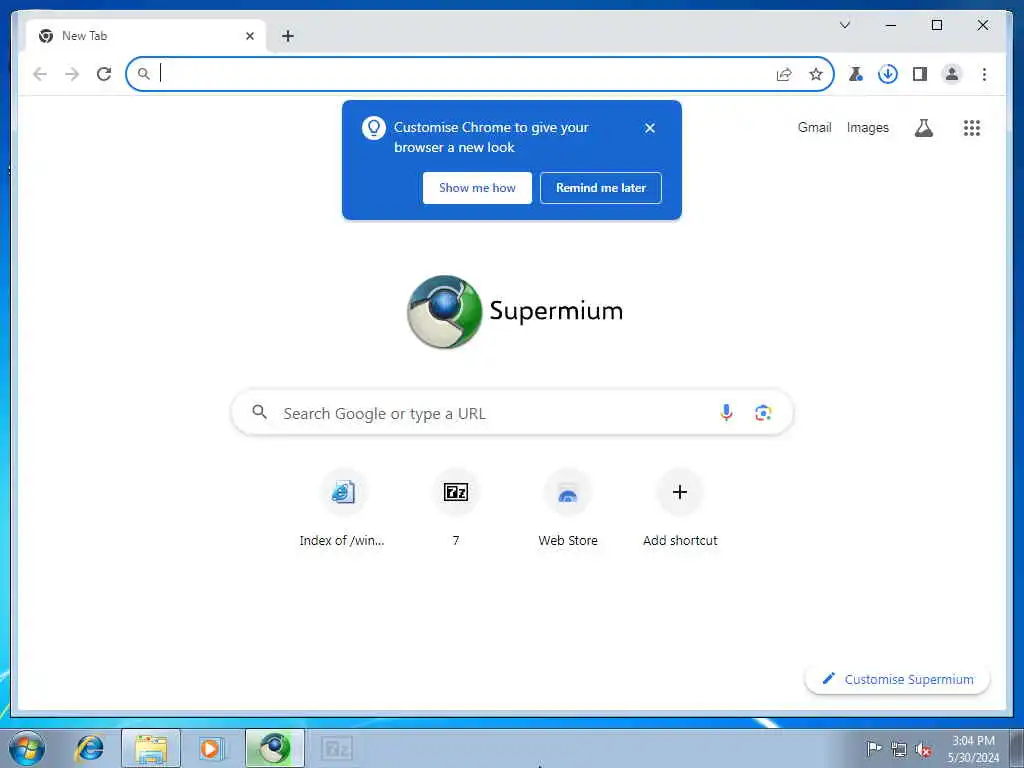Open the Google apps grid
This screenshot has height=768, width=1024.
coord(972,128)
